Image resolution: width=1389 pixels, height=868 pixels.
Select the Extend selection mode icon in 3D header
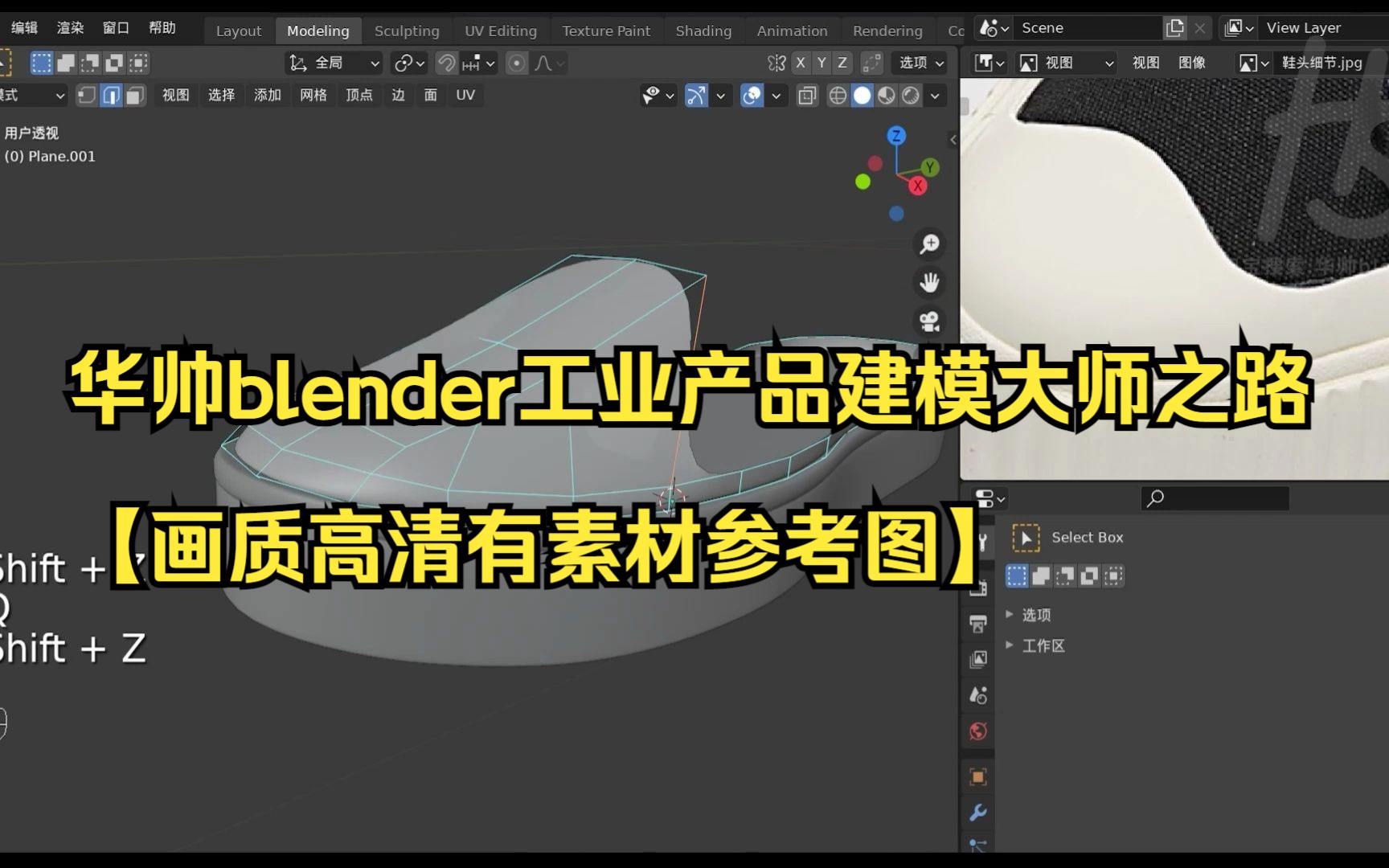(x=66, y=63)
